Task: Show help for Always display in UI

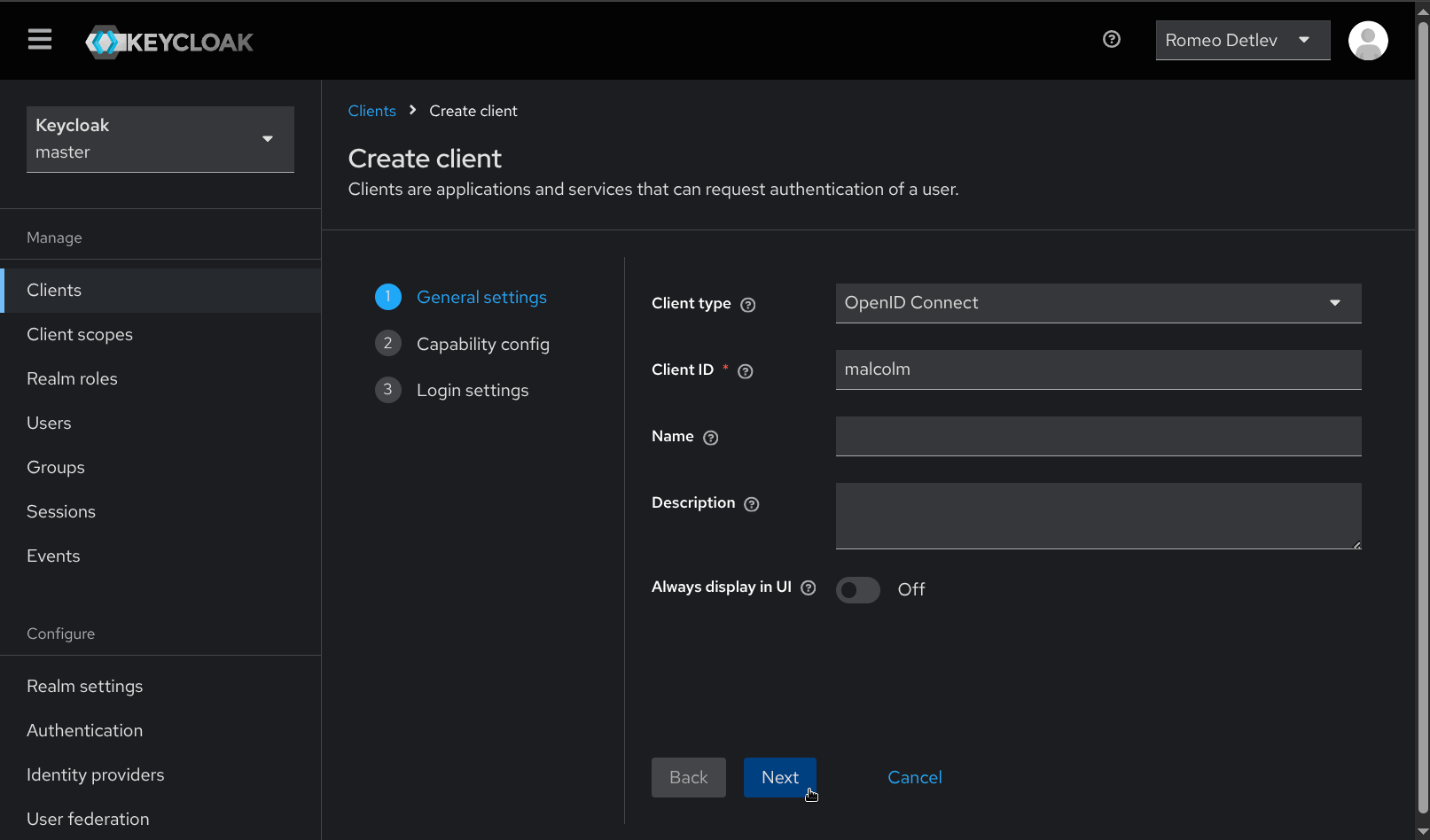Action: 809,587
